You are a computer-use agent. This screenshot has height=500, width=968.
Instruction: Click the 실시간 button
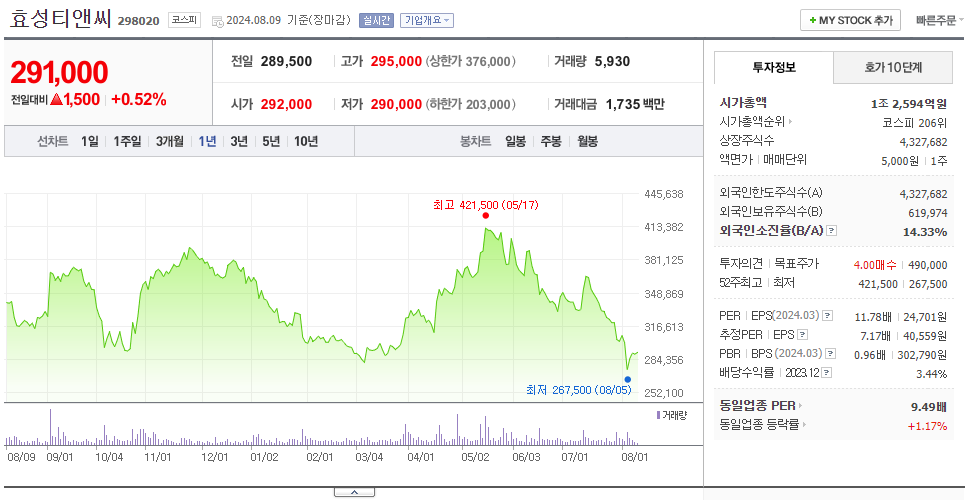[376, 20]
